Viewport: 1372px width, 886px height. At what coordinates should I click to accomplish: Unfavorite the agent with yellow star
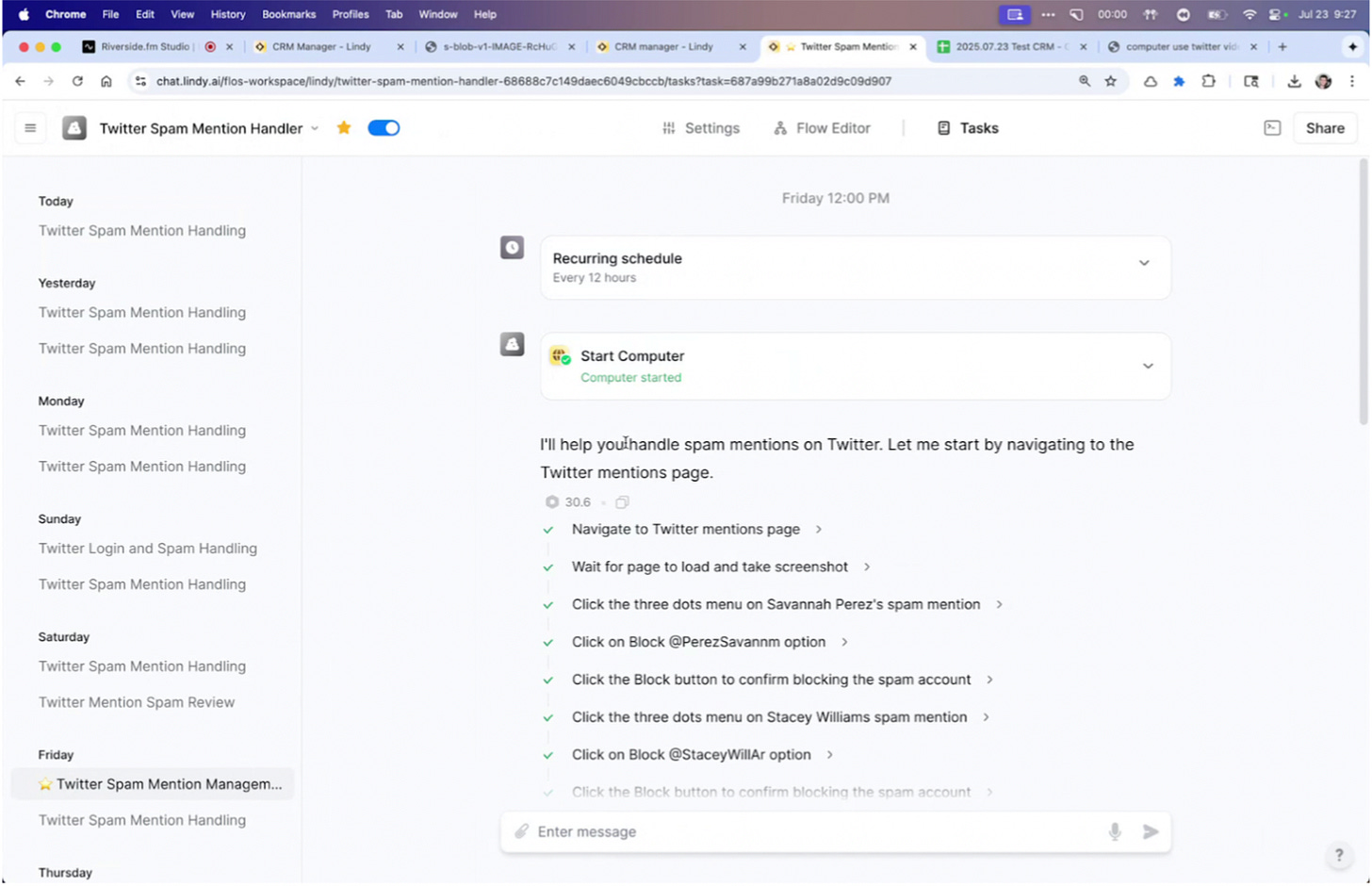pyautogui.click(x=344, y=127)
